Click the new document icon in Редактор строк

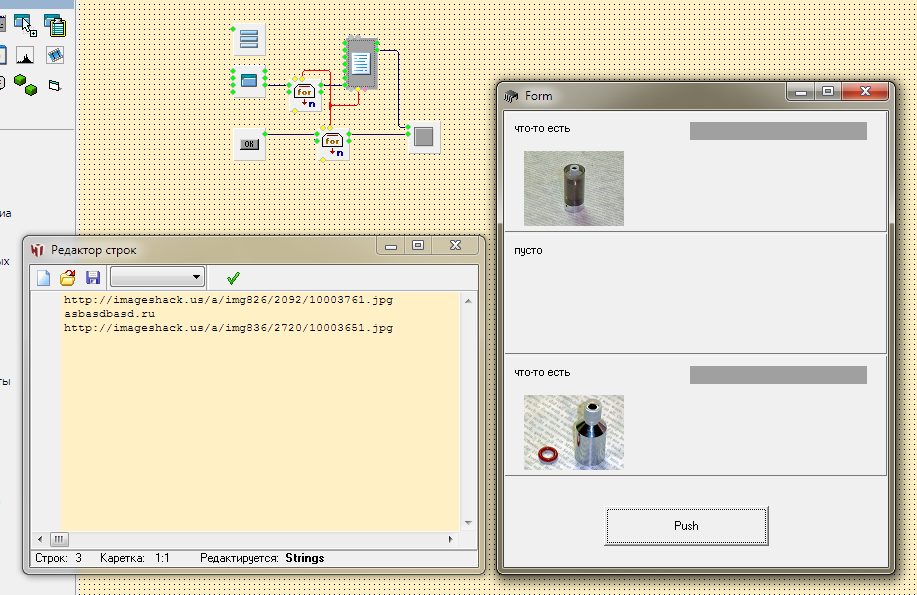click(x=43, y=278)
